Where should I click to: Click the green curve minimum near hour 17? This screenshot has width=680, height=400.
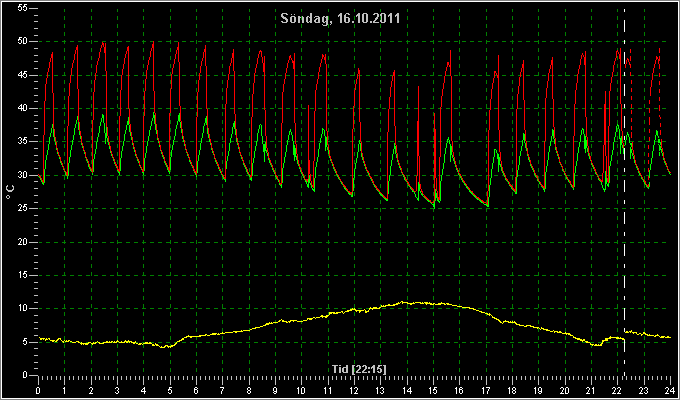pyautogui.click(x=488, y=207)
